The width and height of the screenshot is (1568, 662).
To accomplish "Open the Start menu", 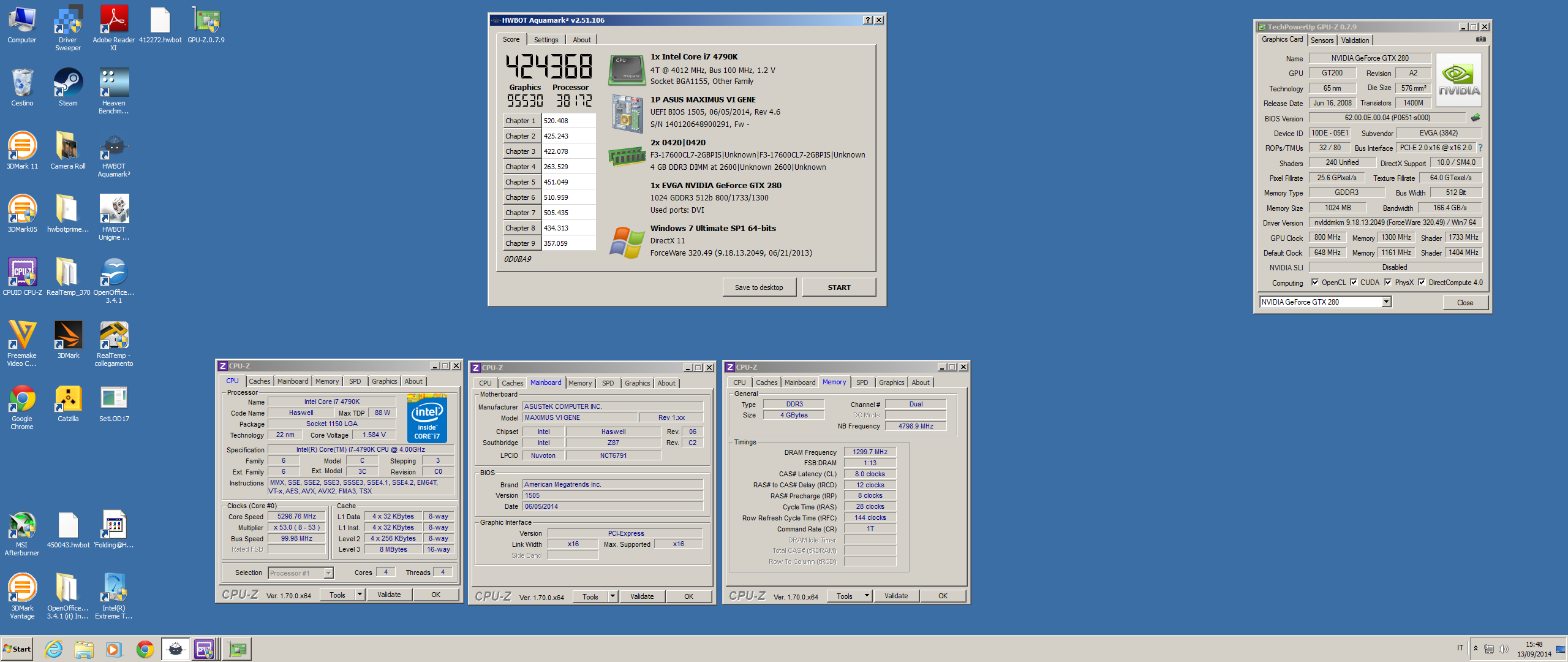I will tap(17, 649).
